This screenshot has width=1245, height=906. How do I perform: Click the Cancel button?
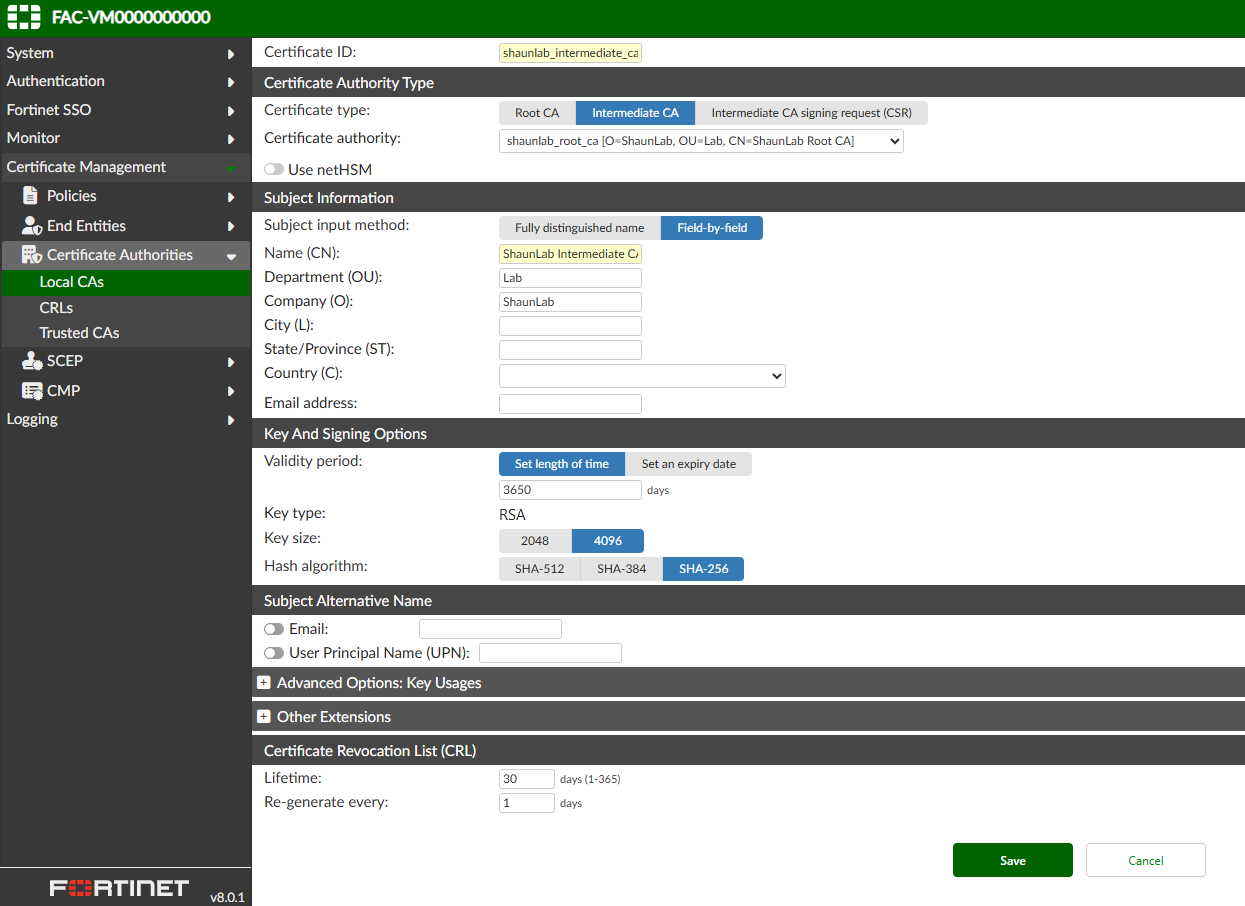coord(1146,860)
